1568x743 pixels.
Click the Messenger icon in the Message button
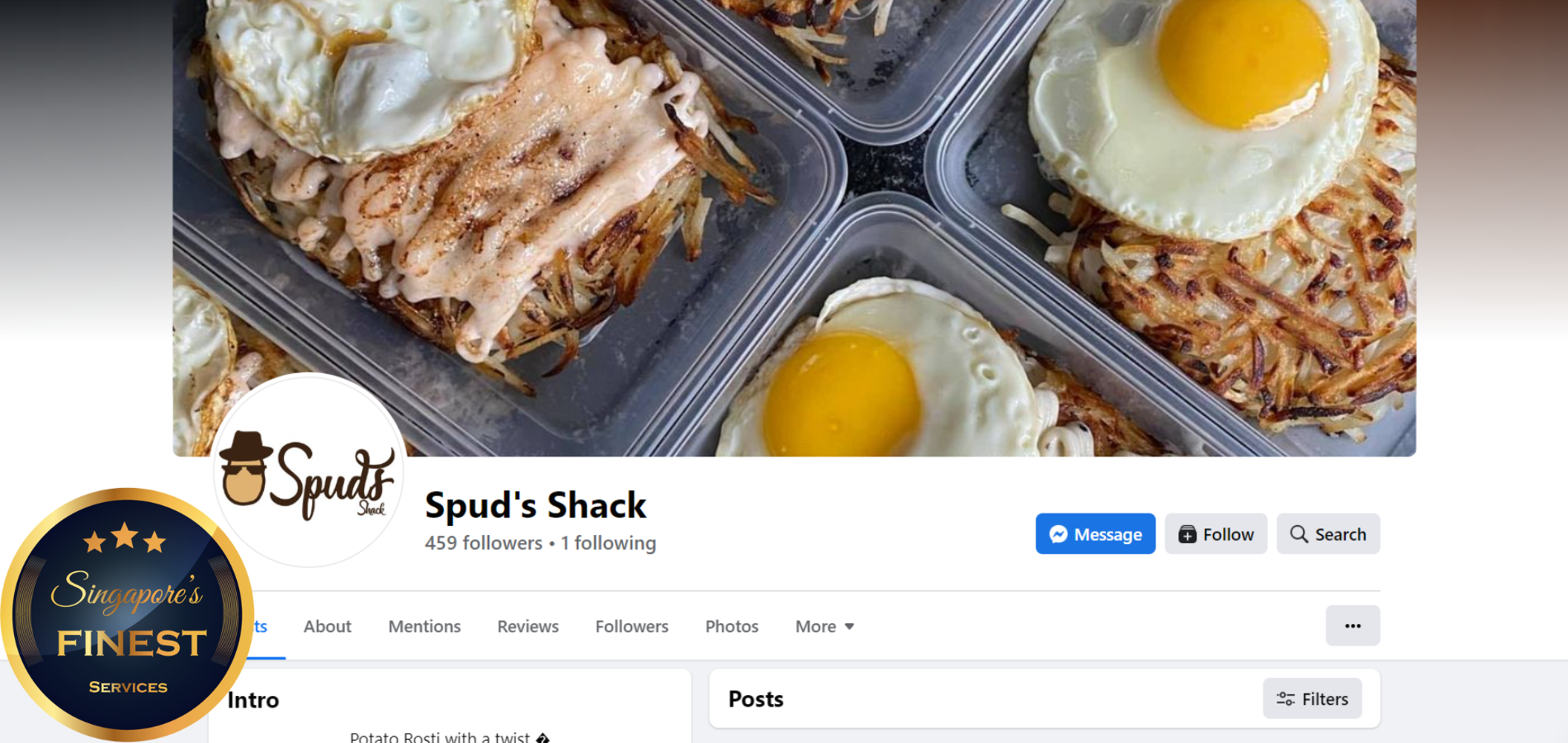1058,534
